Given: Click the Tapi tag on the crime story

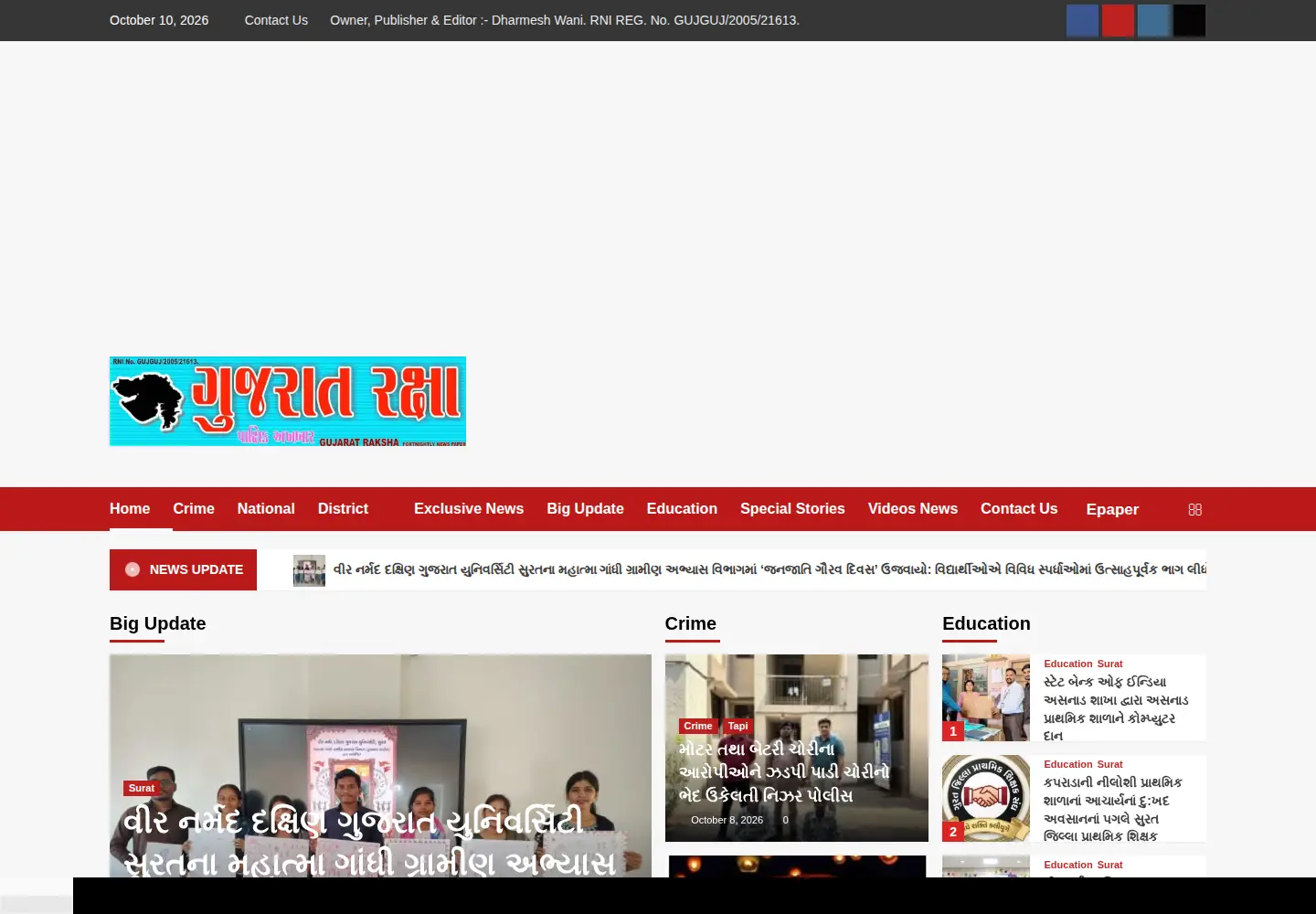Looking at the screenshot, I should 738,726.
